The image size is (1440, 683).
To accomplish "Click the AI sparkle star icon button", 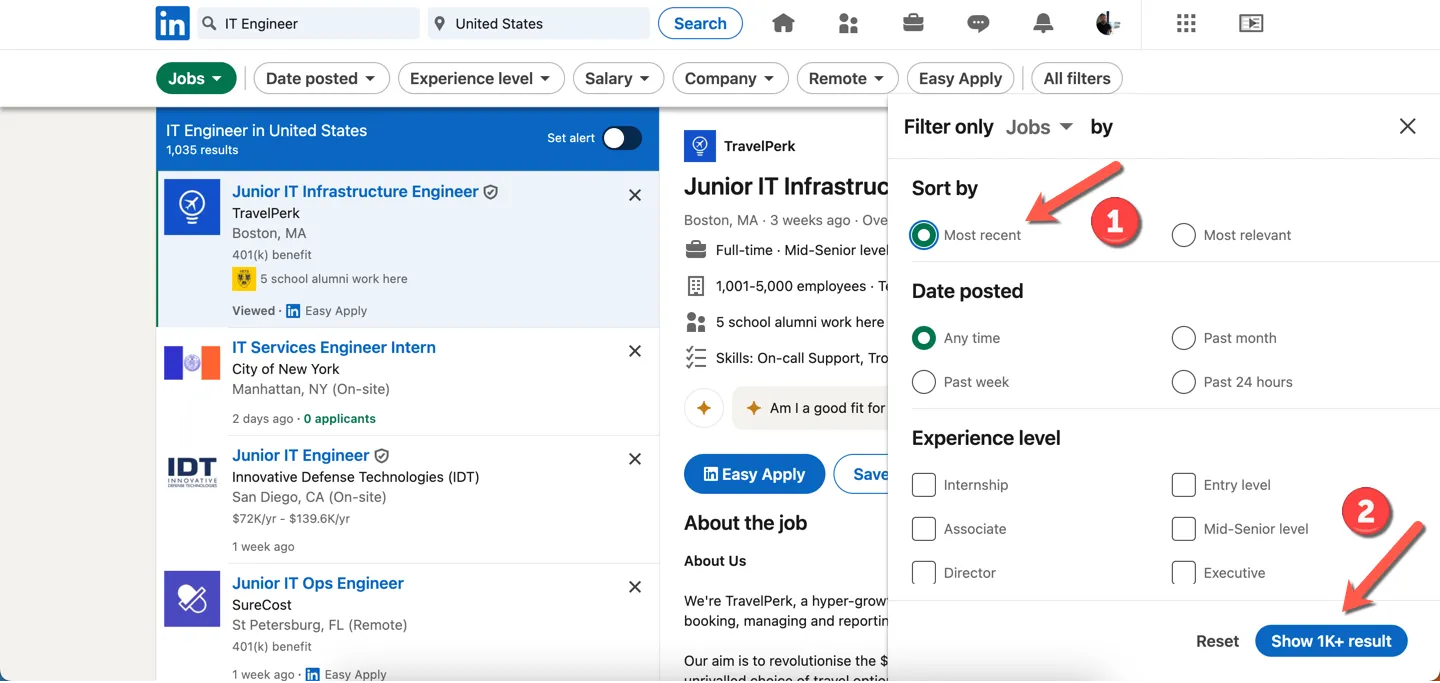I will coord(704,408).
